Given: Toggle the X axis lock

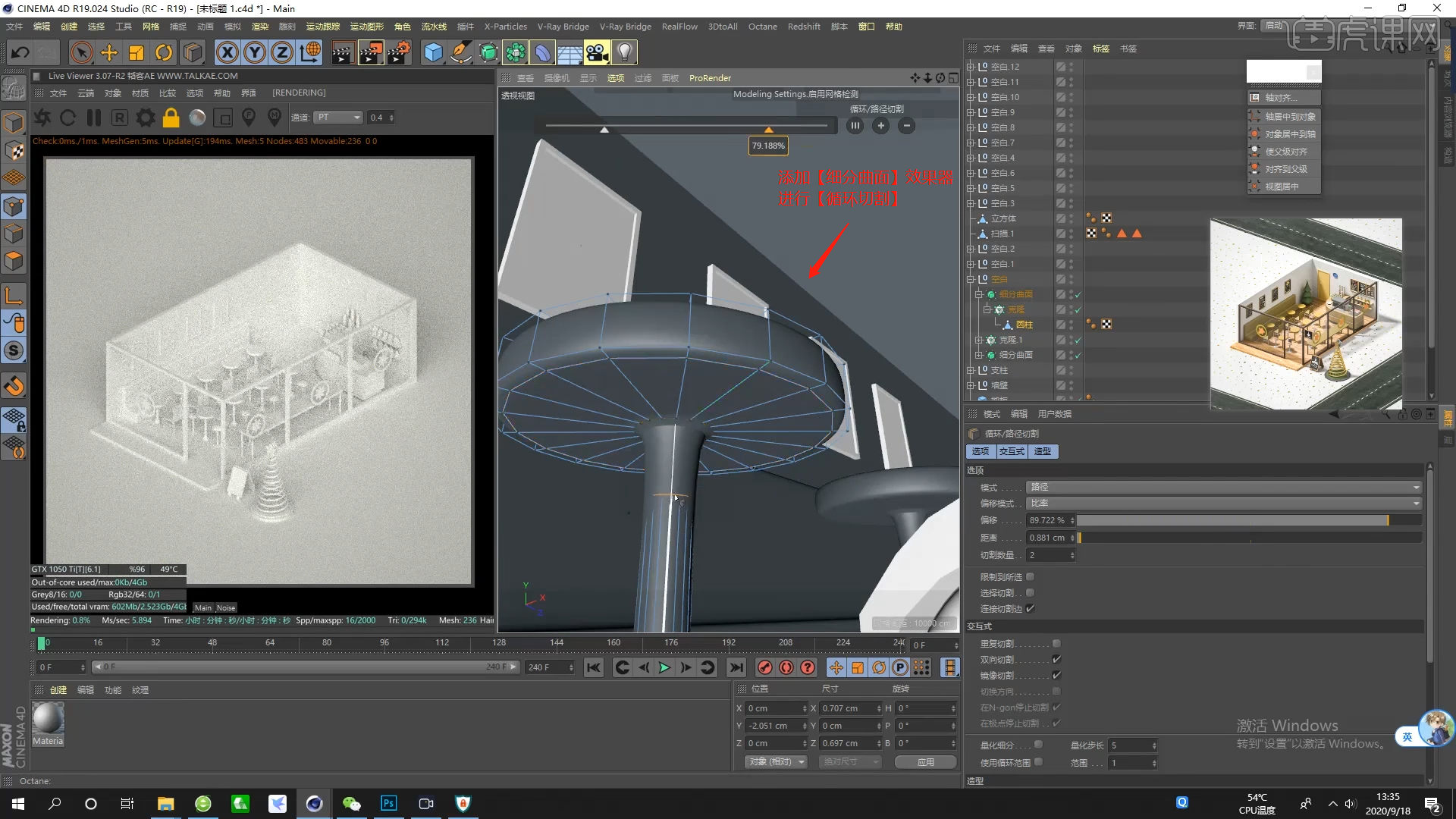Looking at the screenshot, I should pos(227,52).
